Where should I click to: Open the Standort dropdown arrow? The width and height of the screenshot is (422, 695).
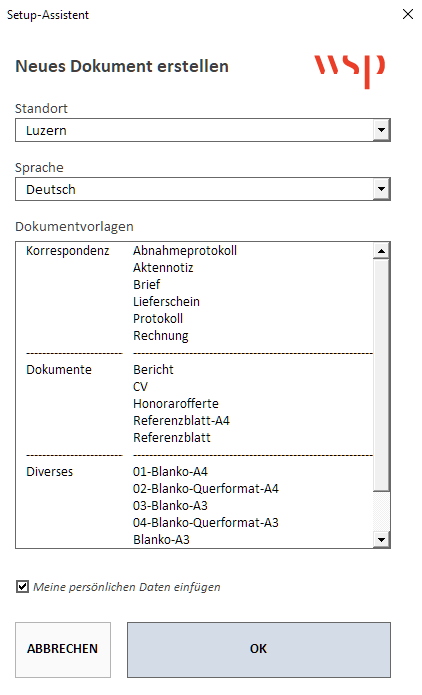tap(381, 130)
